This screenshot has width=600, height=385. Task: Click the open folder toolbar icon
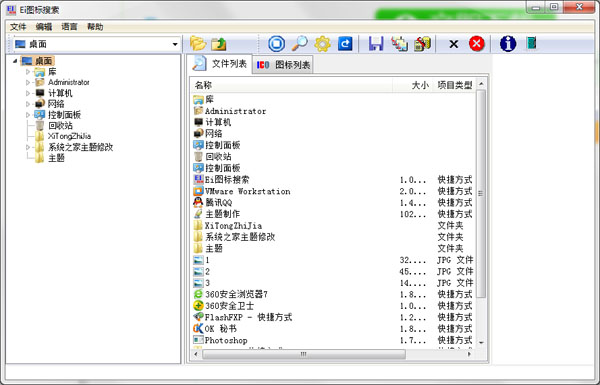(x=198, y=44)
